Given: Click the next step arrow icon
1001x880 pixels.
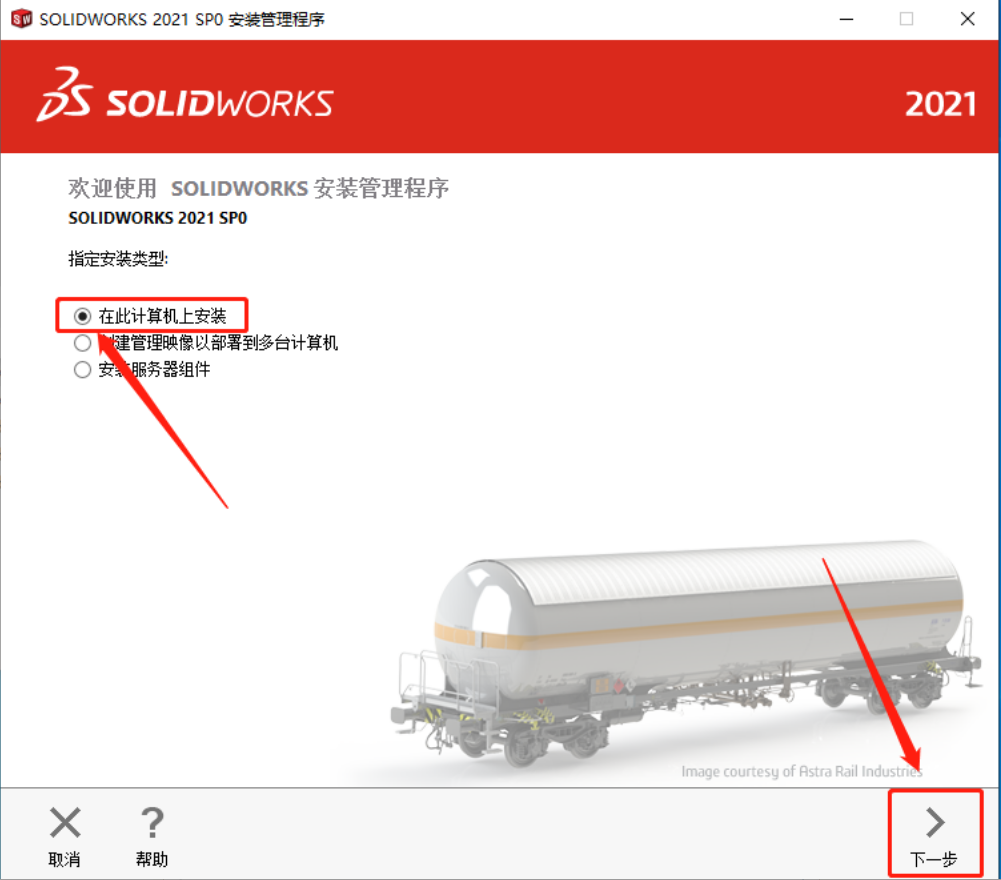Looking at the screenshot, I should click(x=935, y=822).
